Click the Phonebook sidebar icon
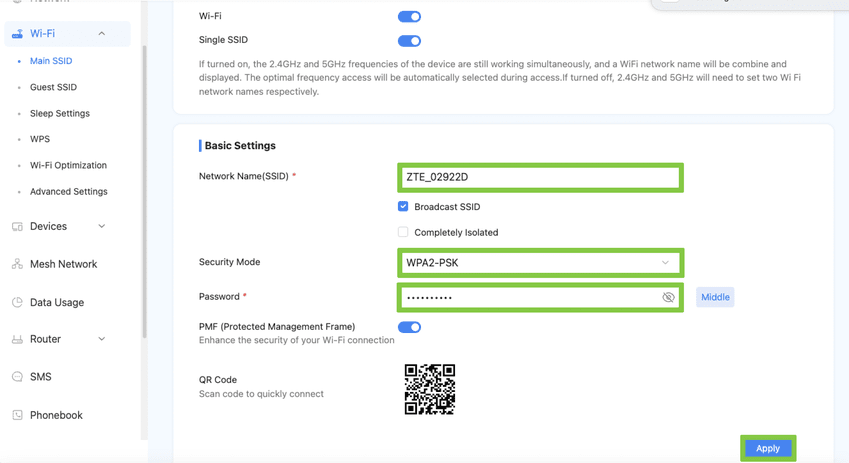Viewport: 849px width, 463px height. click(x=17, y=415)
